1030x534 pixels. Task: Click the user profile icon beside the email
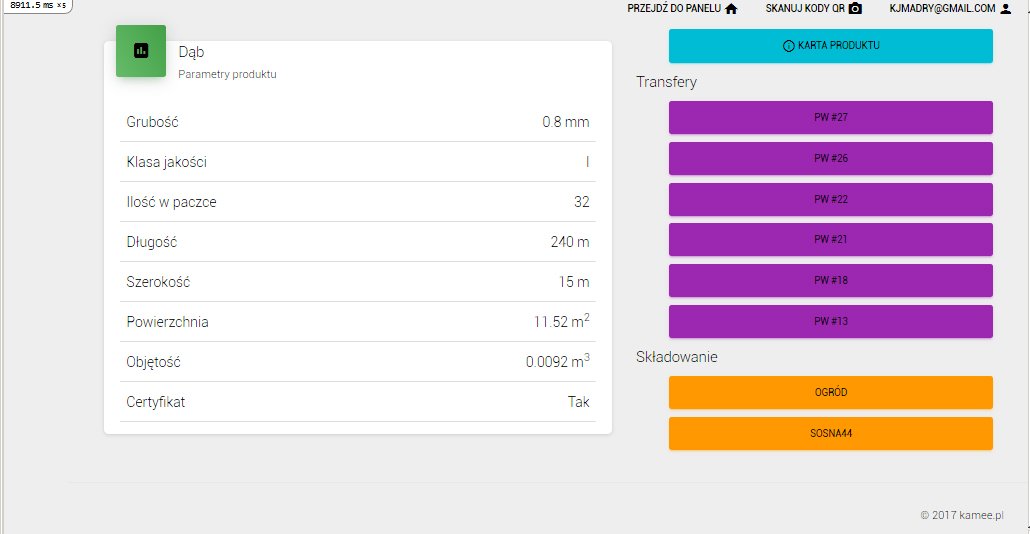1006,9
